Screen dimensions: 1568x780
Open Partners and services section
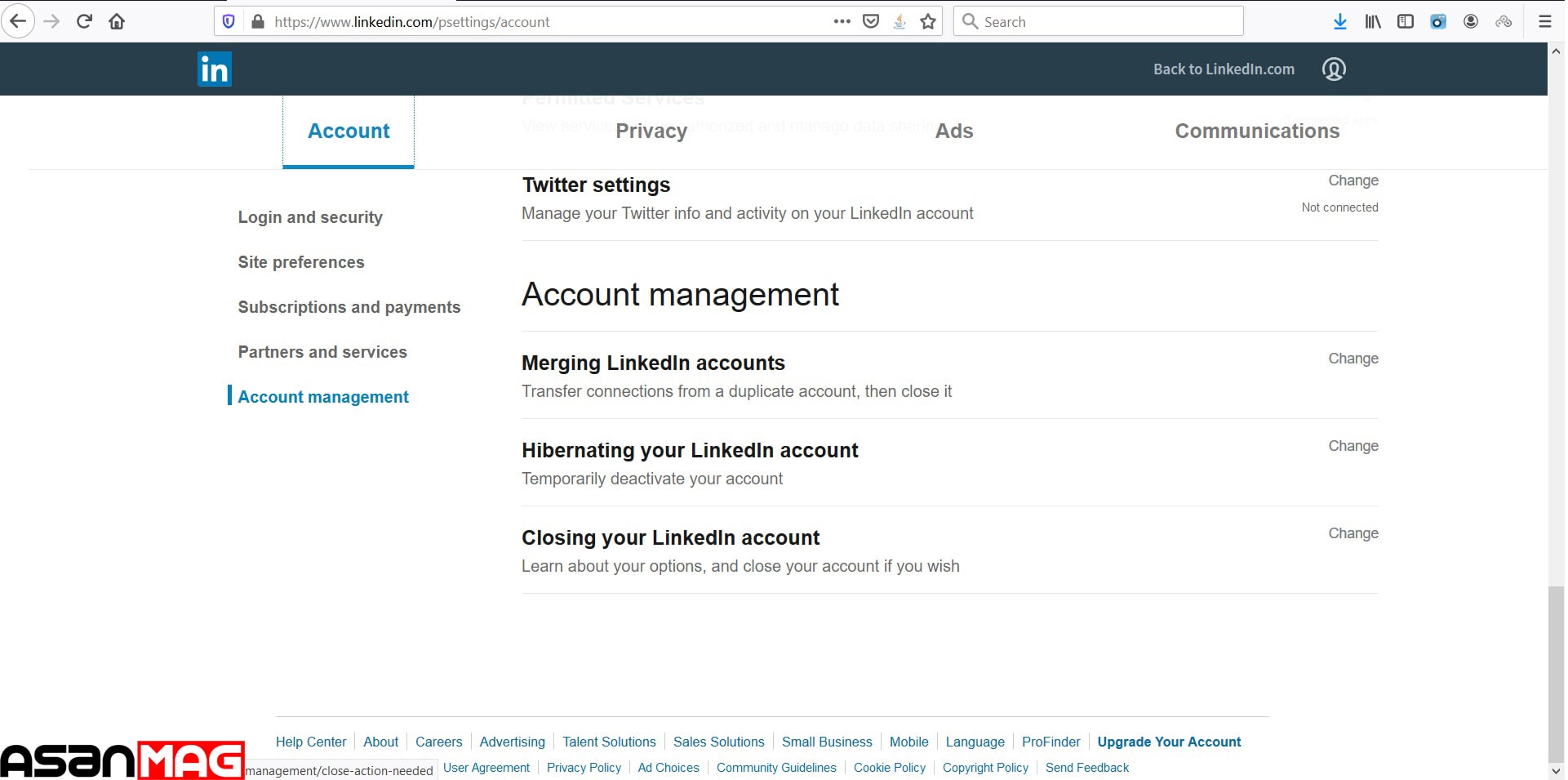pyautogui.click(x=322, y=352)
